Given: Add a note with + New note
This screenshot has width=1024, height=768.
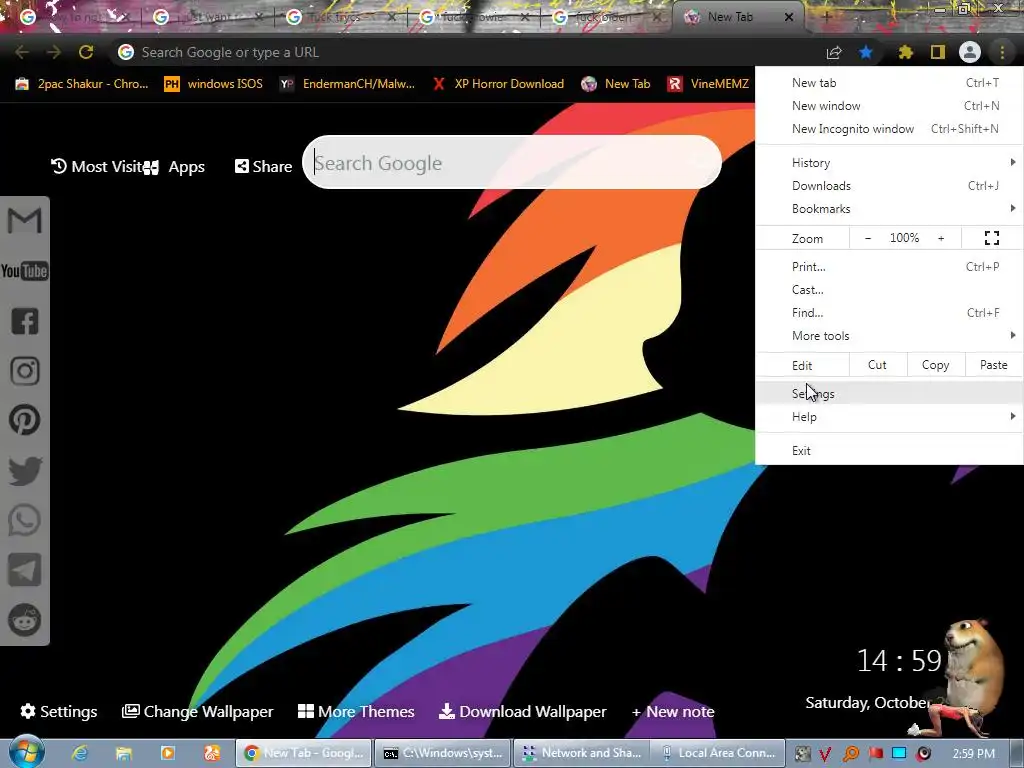Looking at the screenshot, I should (673, 712).
